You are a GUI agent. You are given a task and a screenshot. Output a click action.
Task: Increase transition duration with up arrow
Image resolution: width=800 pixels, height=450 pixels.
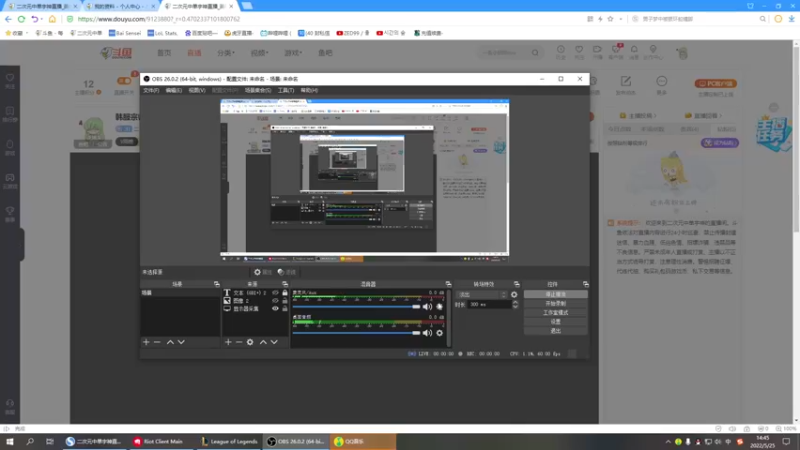(515, 302)
